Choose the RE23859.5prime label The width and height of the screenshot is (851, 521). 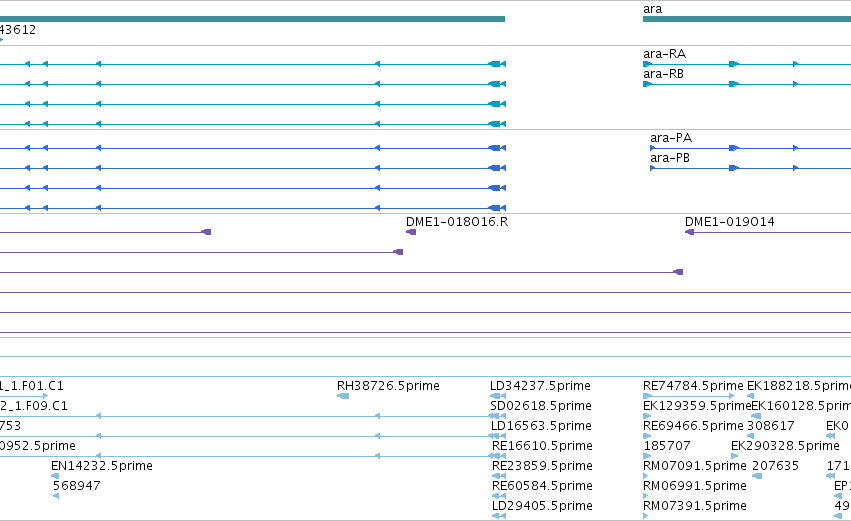coord(542,466)
